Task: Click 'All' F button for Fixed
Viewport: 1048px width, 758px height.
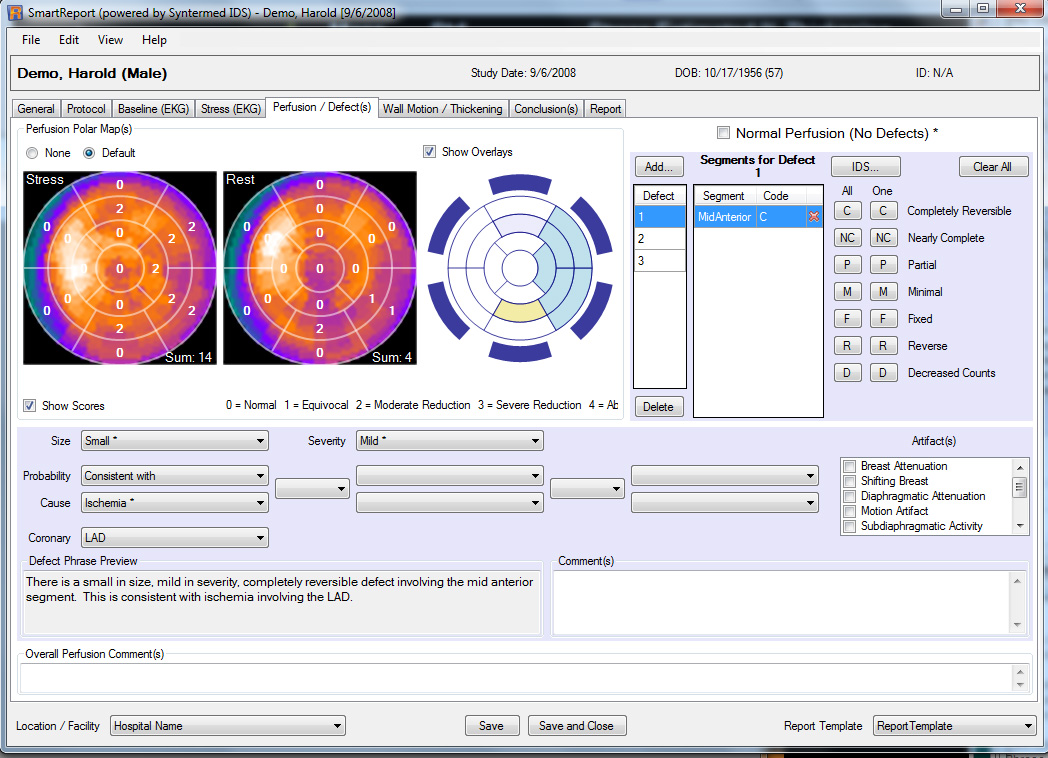Action: [x=847, y=319]
